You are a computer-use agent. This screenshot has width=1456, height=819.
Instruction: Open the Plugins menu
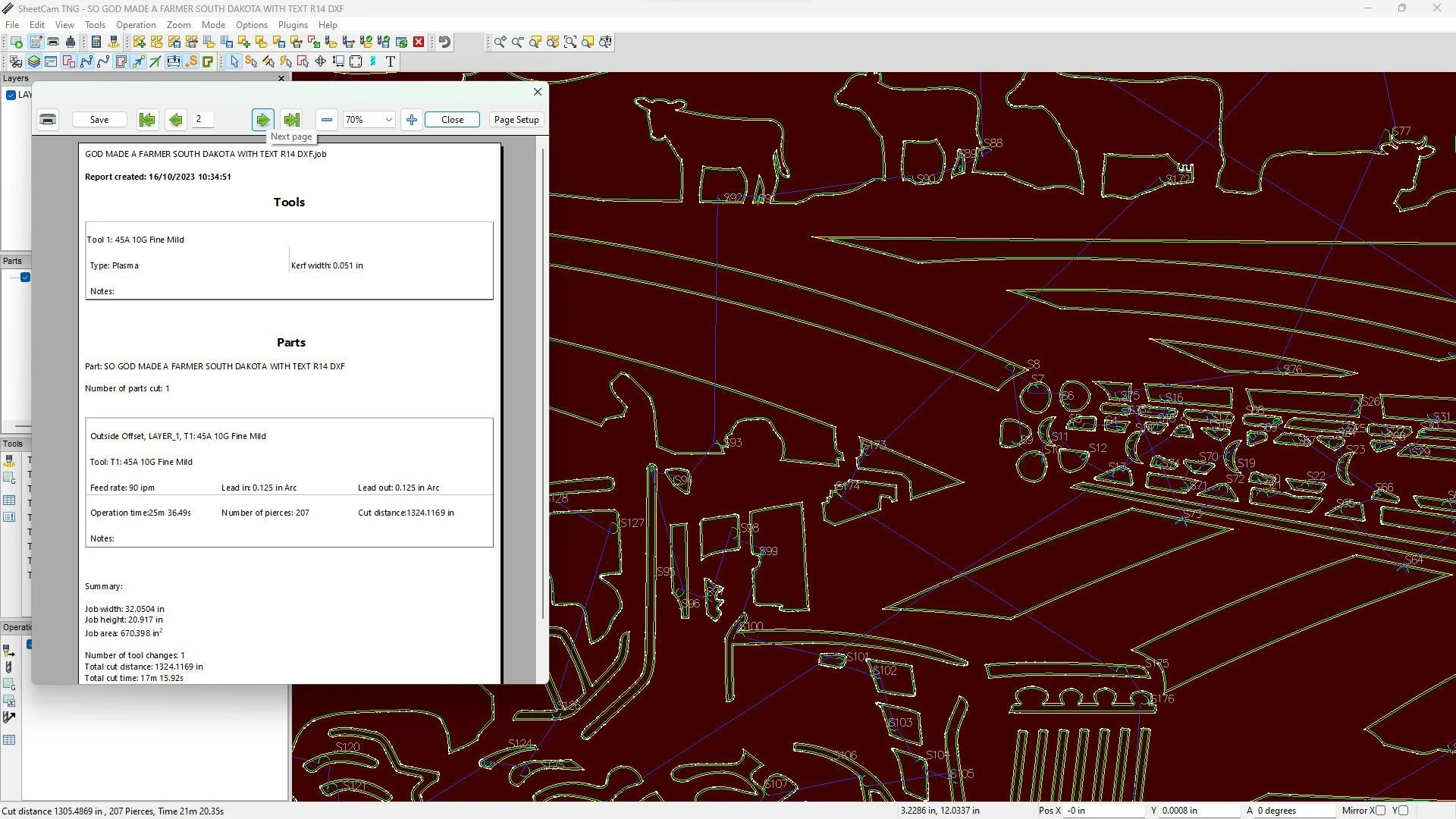point(293,25)
